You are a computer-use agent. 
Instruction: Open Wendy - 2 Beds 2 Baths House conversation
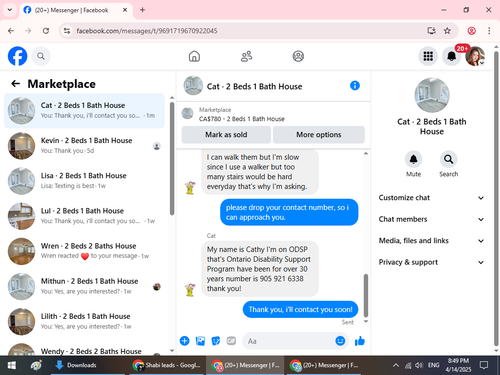click(x=84, y=348)
